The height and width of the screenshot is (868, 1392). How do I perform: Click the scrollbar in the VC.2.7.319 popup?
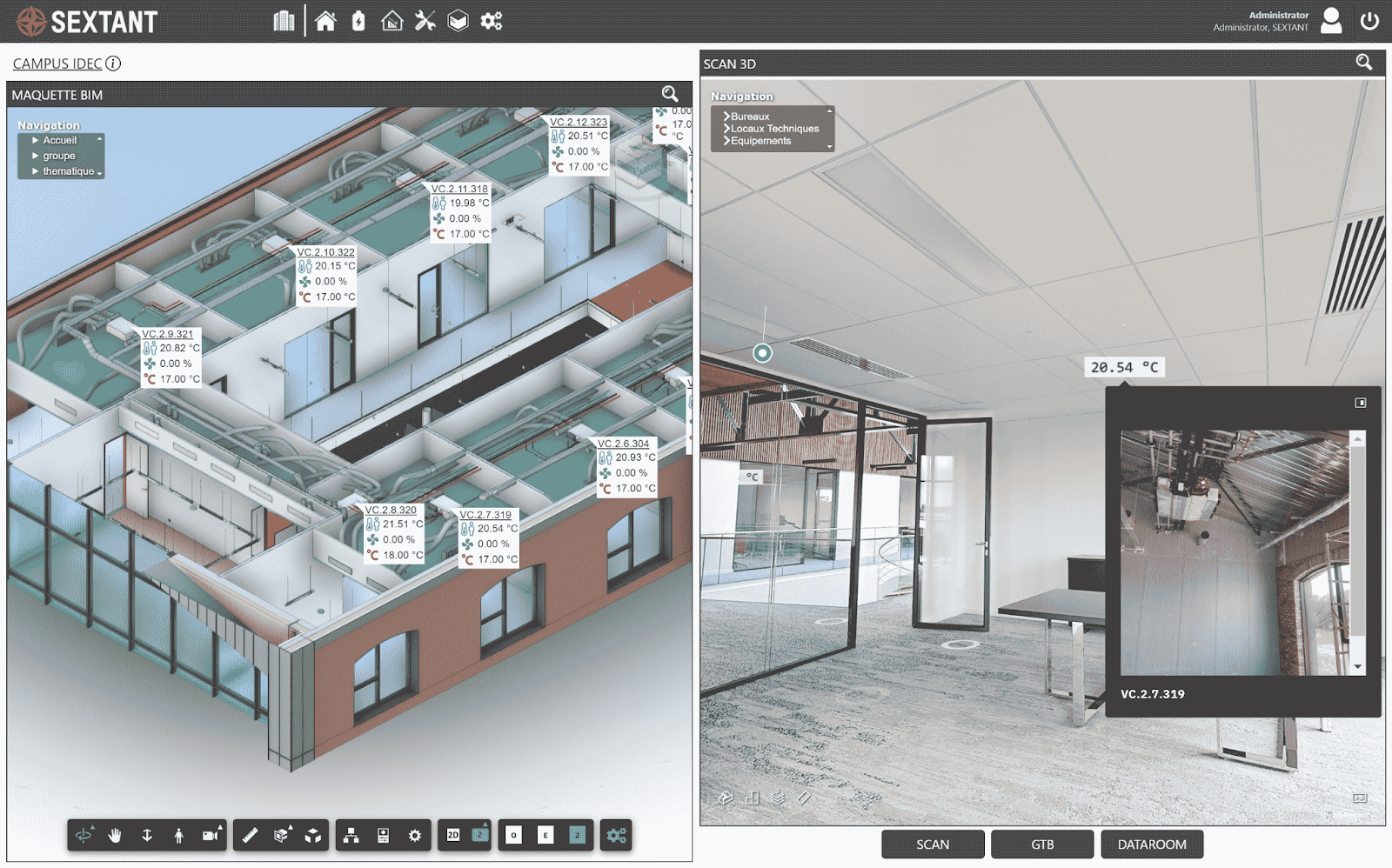1357,552
